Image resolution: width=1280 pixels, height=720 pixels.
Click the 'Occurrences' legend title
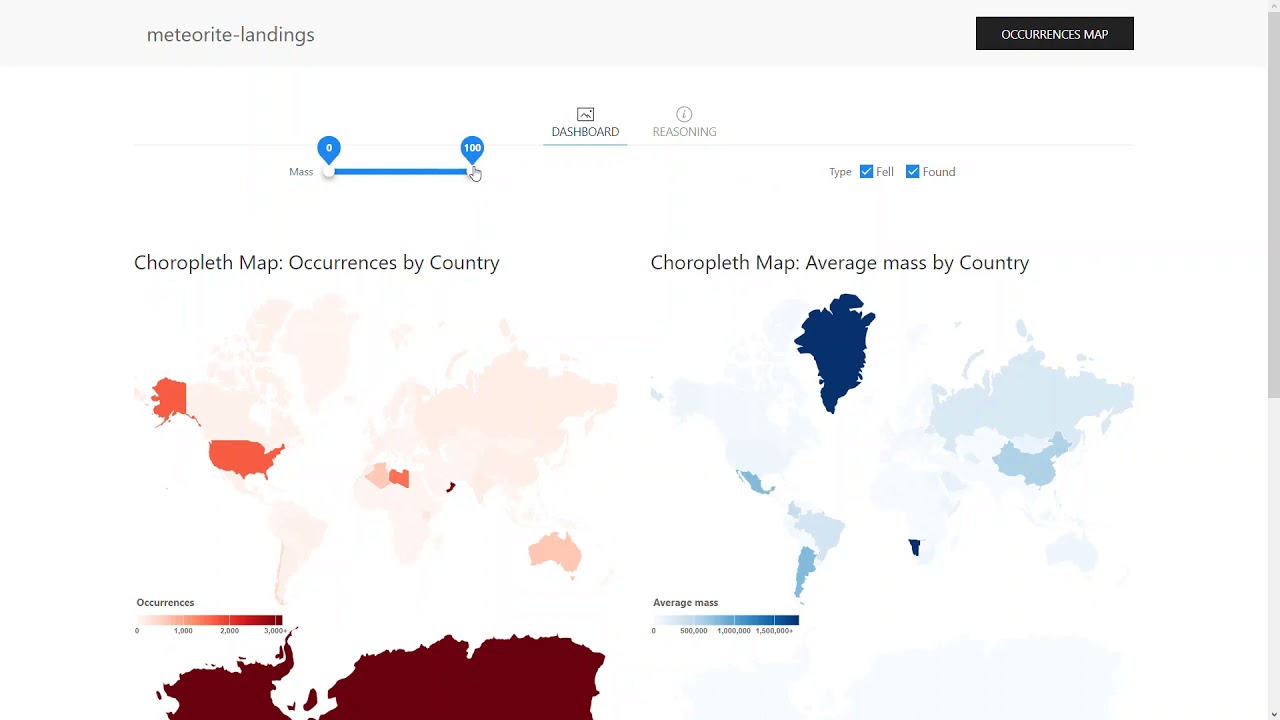[165, 603]
